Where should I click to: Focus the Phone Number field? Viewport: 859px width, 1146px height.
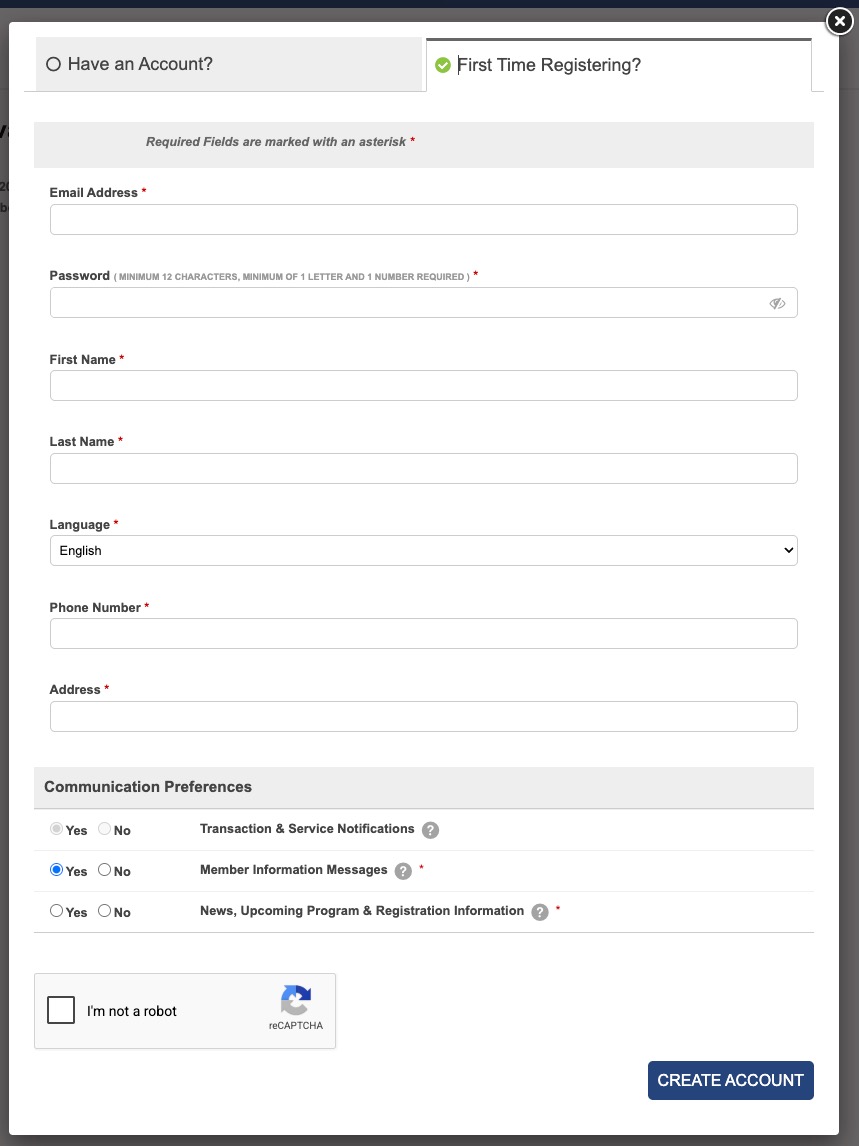423,634
